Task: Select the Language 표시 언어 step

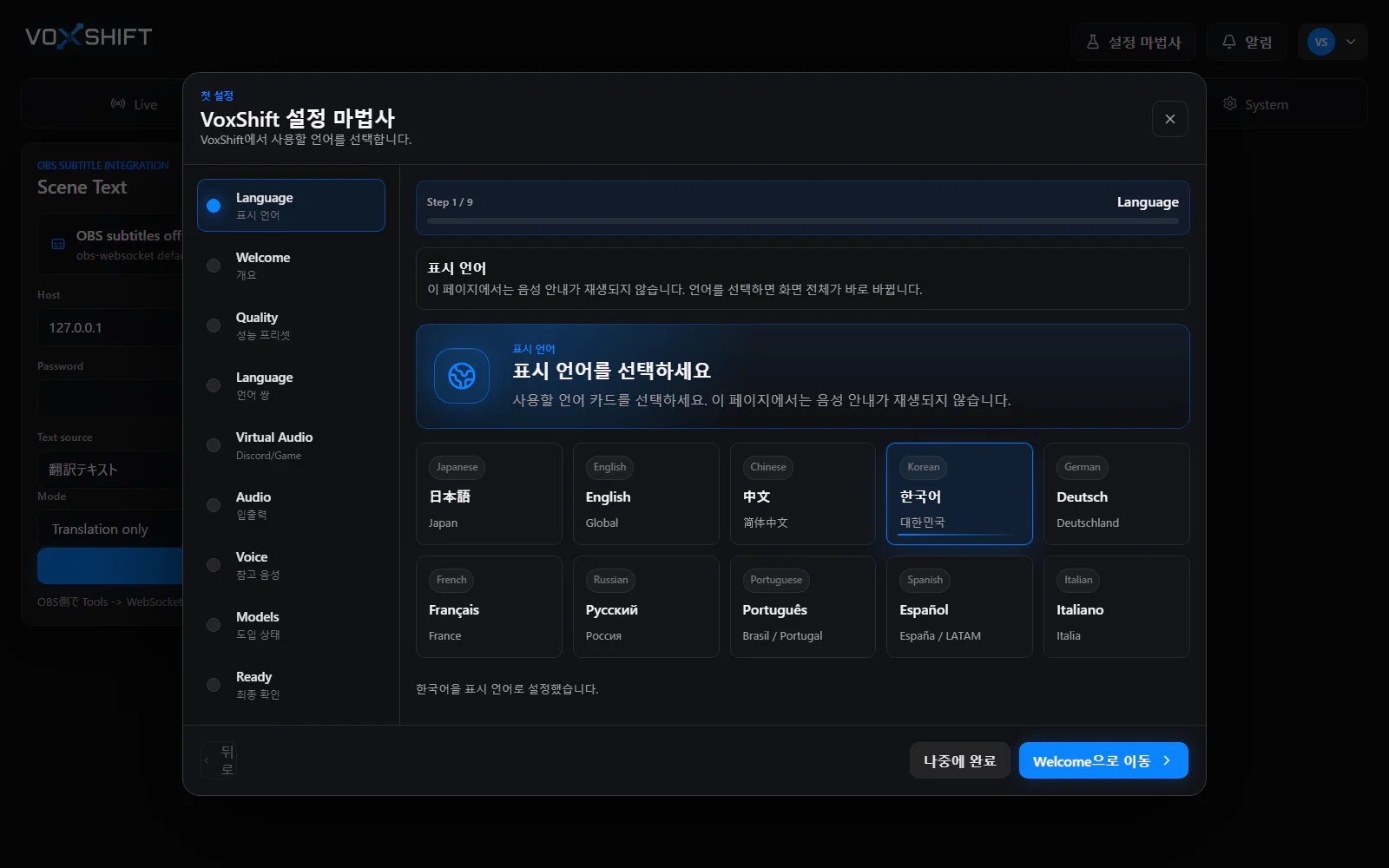Action: 291,206
